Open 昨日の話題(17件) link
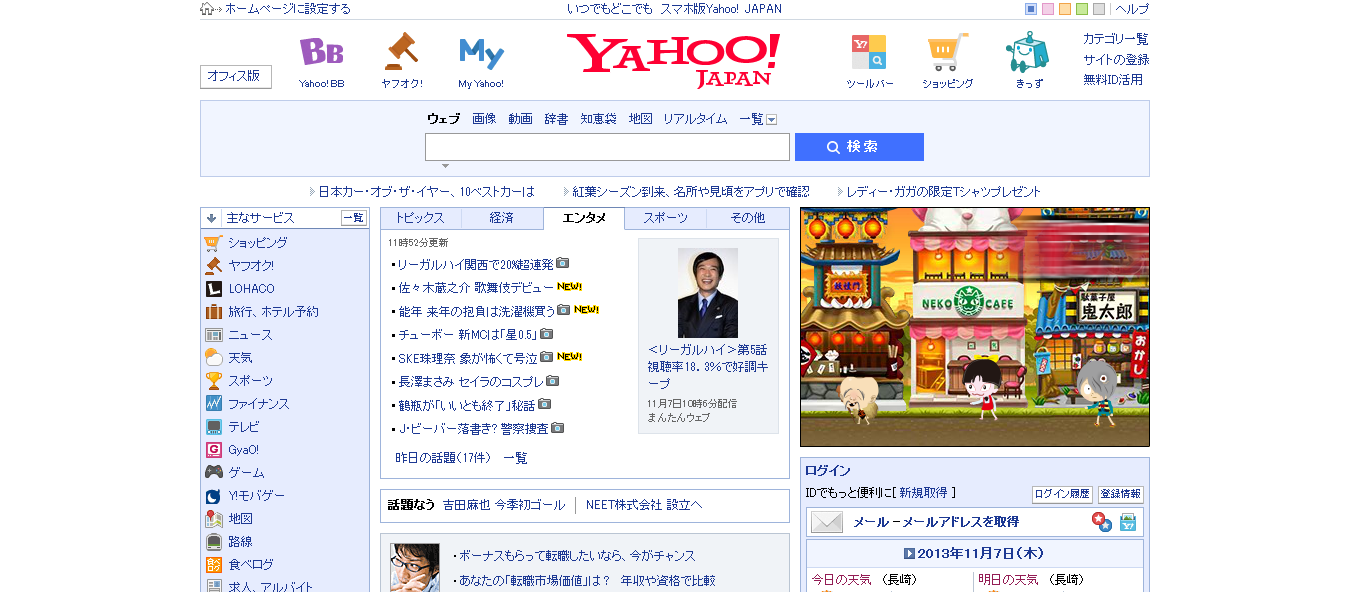 tap(443, 458)
